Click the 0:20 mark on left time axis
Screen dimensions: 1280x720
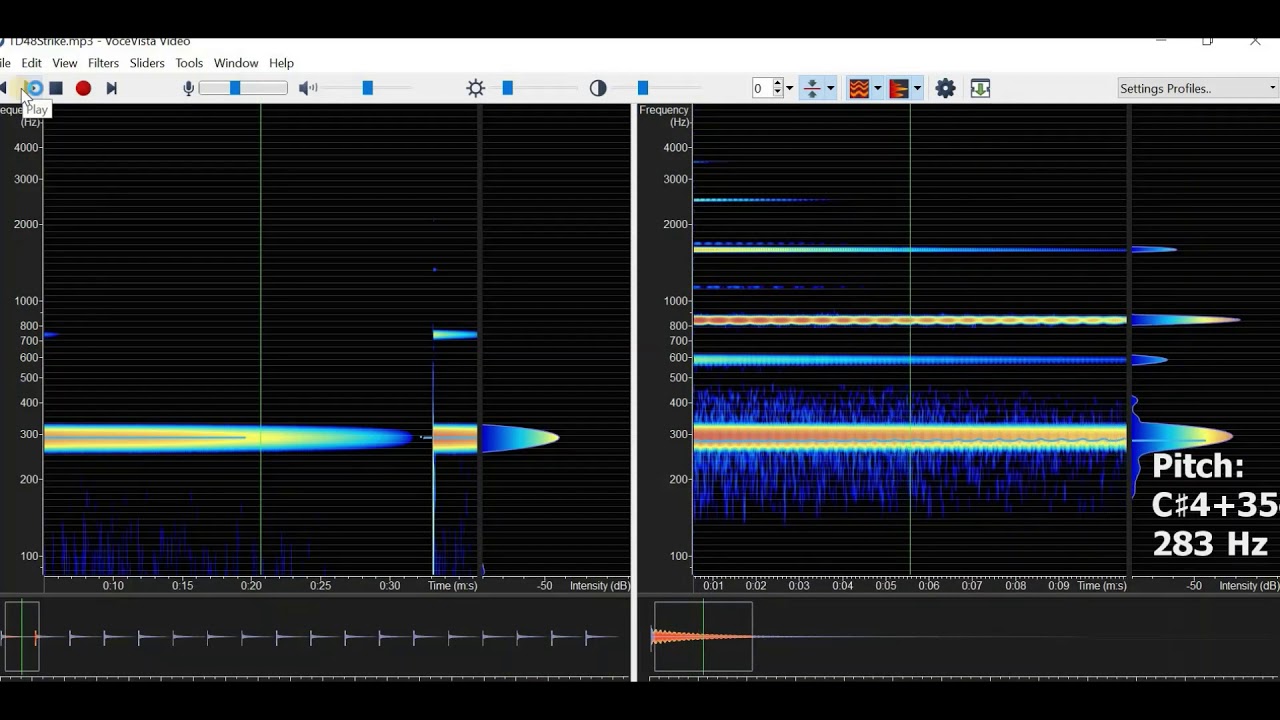(x=251, y=586)
